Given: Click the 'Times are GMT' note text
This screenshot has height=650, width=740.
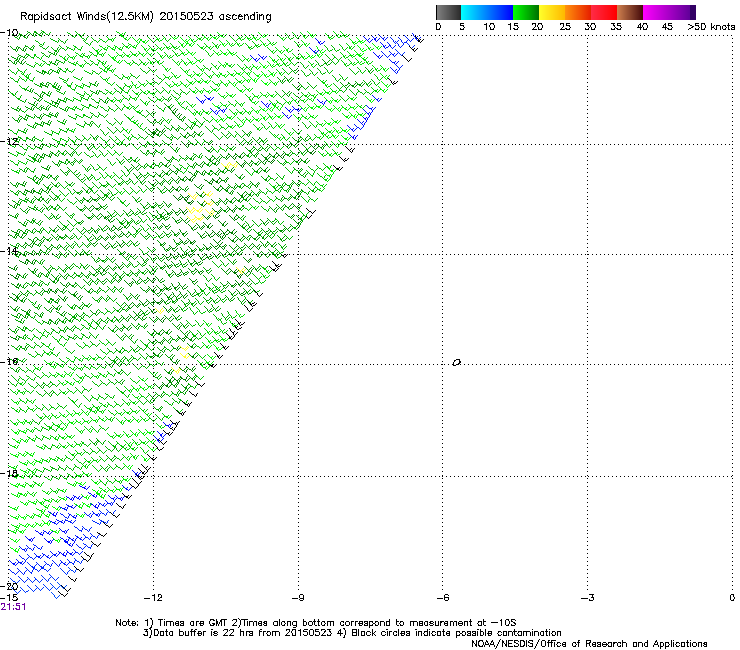Looking at the screenshot, I should pos(191,623).
